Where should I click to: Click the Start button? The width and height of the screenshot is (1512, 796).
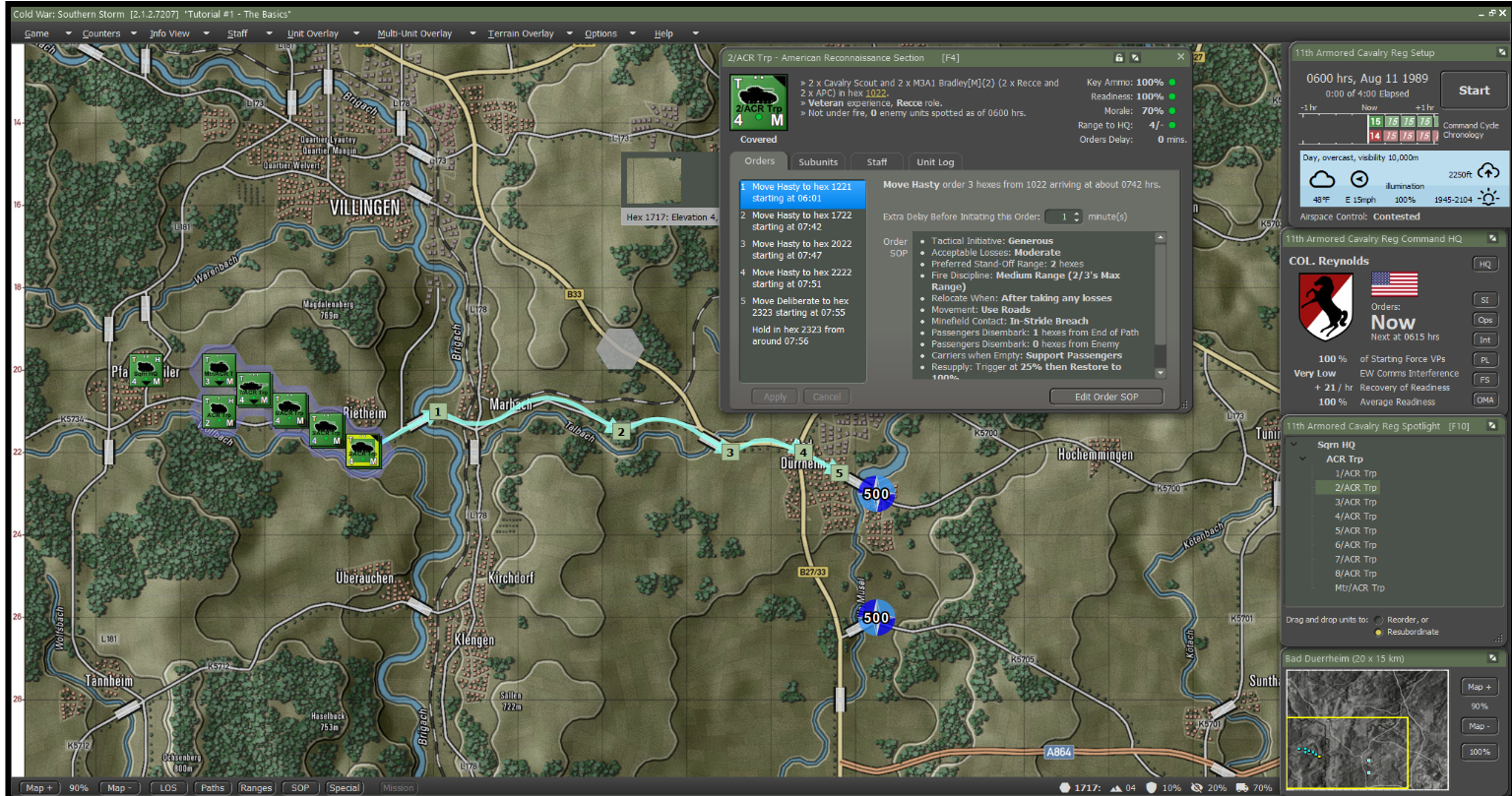point(1474,91)
